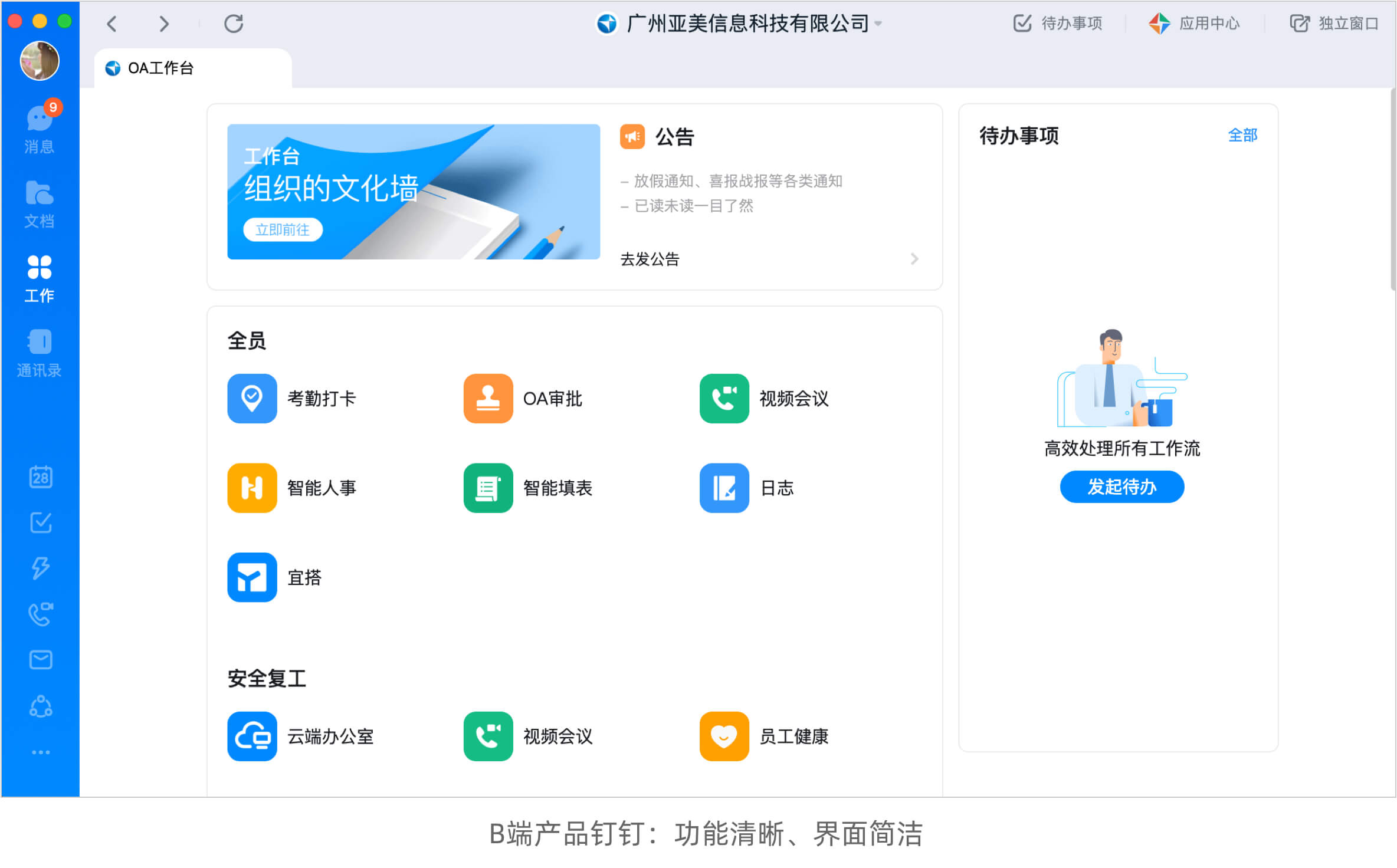
Task: Click the 发起待办 button
Action: coord(1121,486)
